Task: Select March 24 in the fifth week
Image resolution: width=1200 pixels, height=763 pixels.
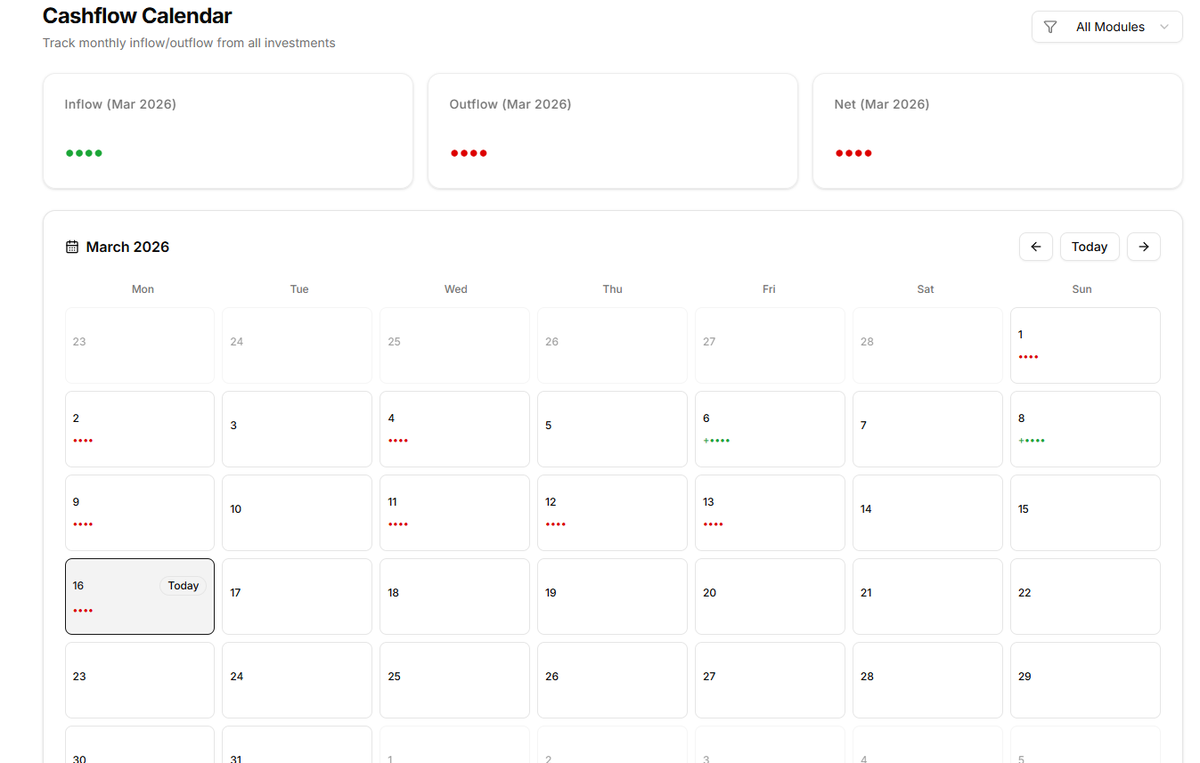Action: 297,680
